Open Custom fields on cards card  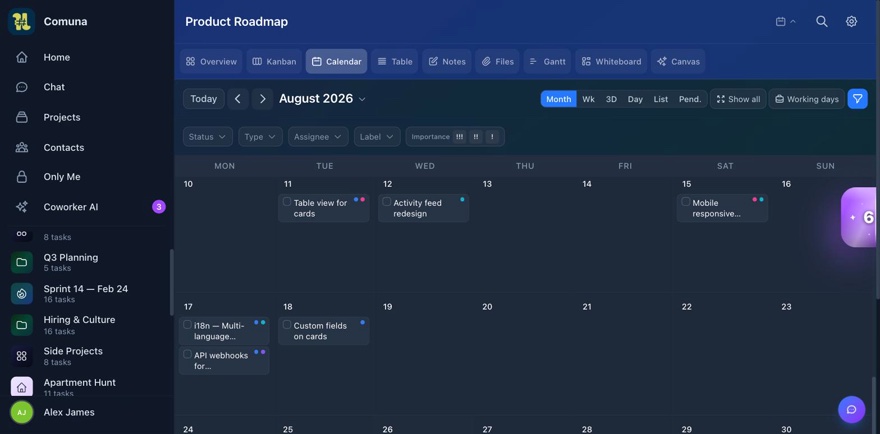pos(324,331)
